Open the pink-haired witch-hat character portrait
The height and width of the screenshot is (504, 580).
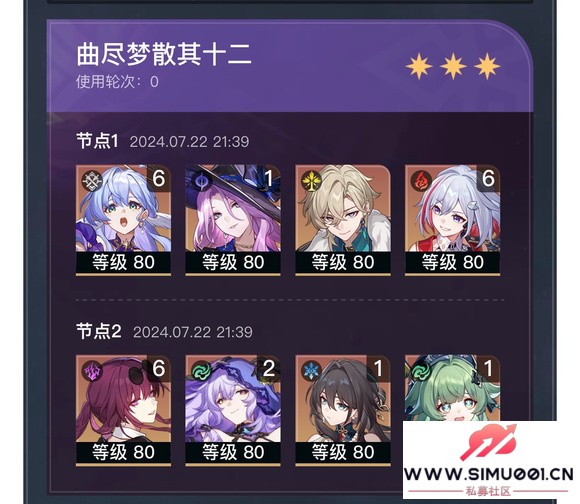click(x=233, y=220)
